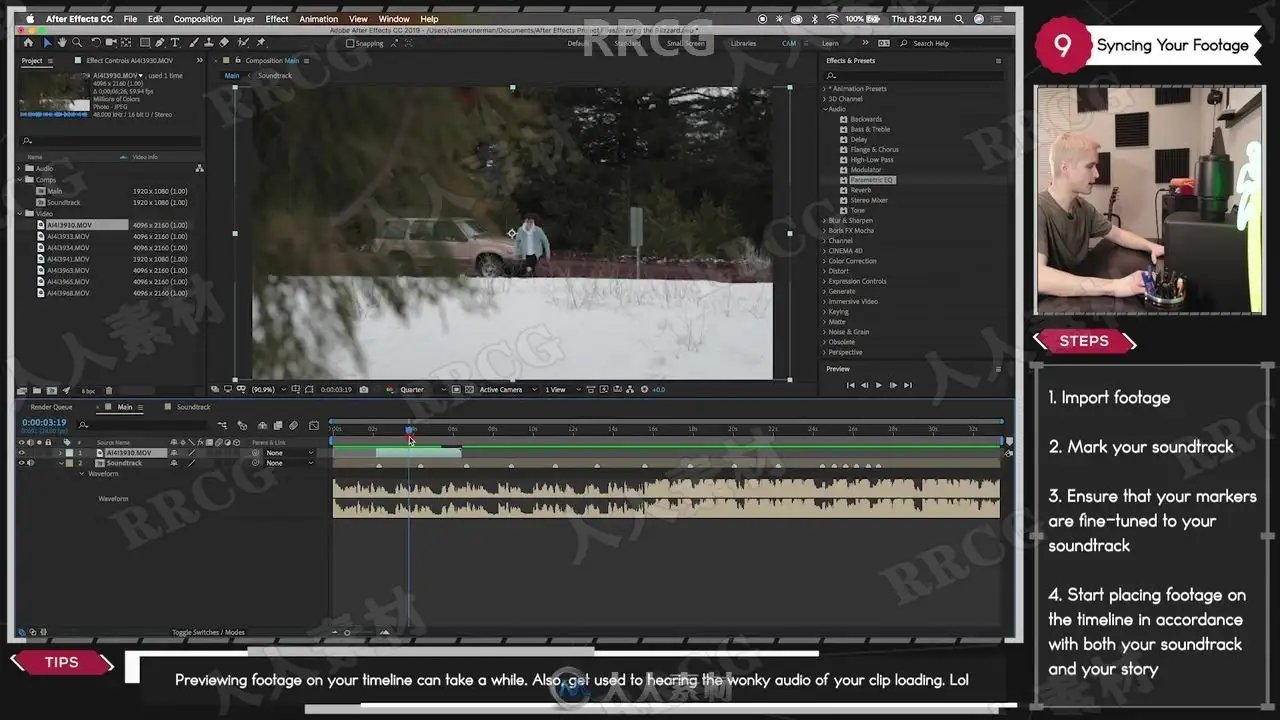Select the Brush tool
Image resolution: width=1280 pixels, height=720 pixels.
pos(194,43)
